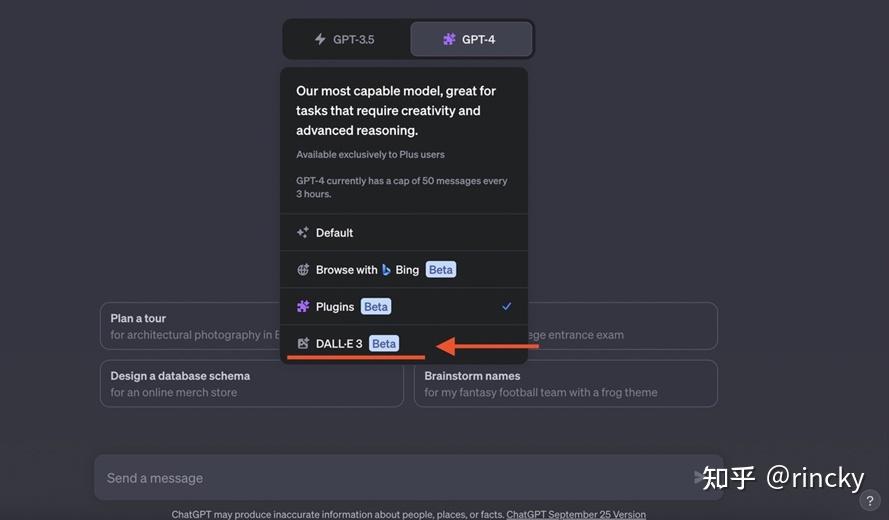Click the send message arrow icon
Viewport: 889px width, 520px height.
coord(700,478)
